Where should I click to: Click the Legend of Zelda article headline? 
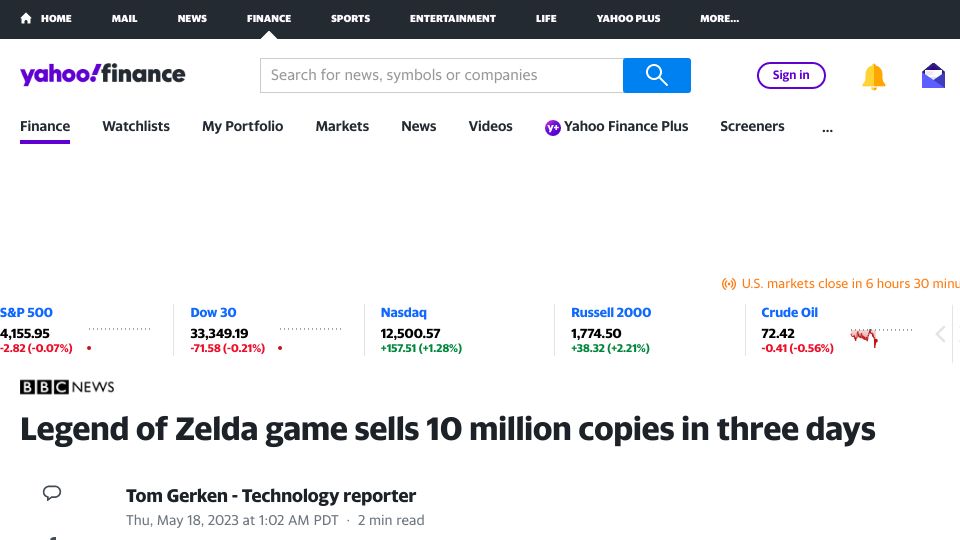[448, 429]
